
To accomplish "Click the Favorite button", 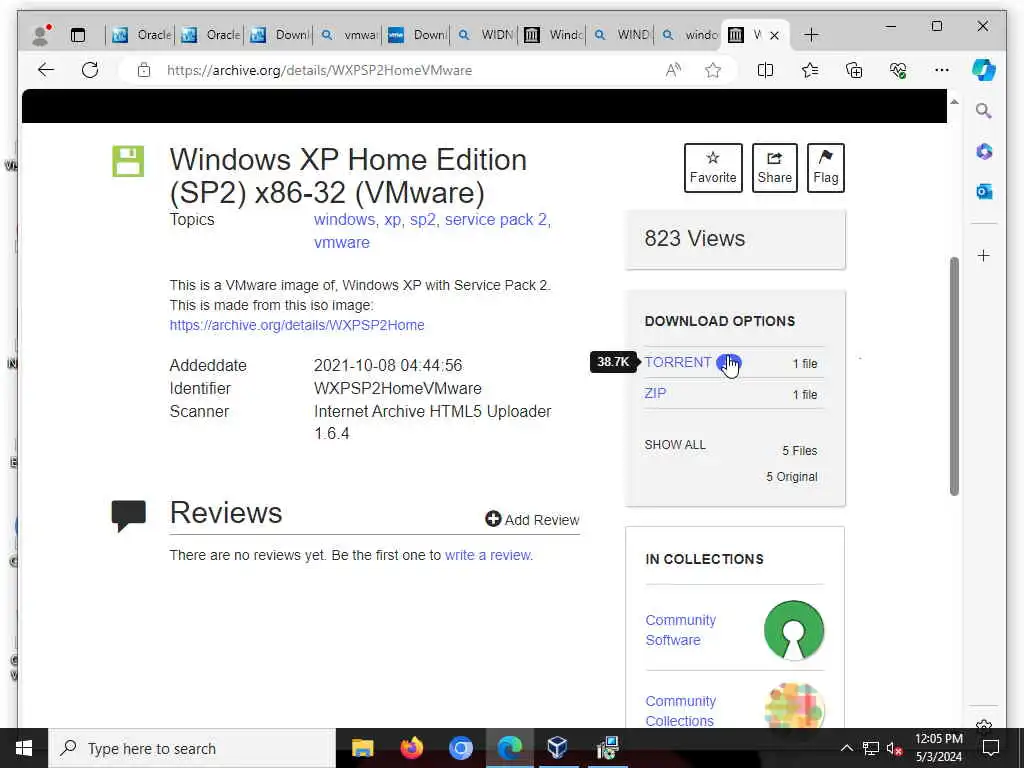I will click(x=713, y=168).
